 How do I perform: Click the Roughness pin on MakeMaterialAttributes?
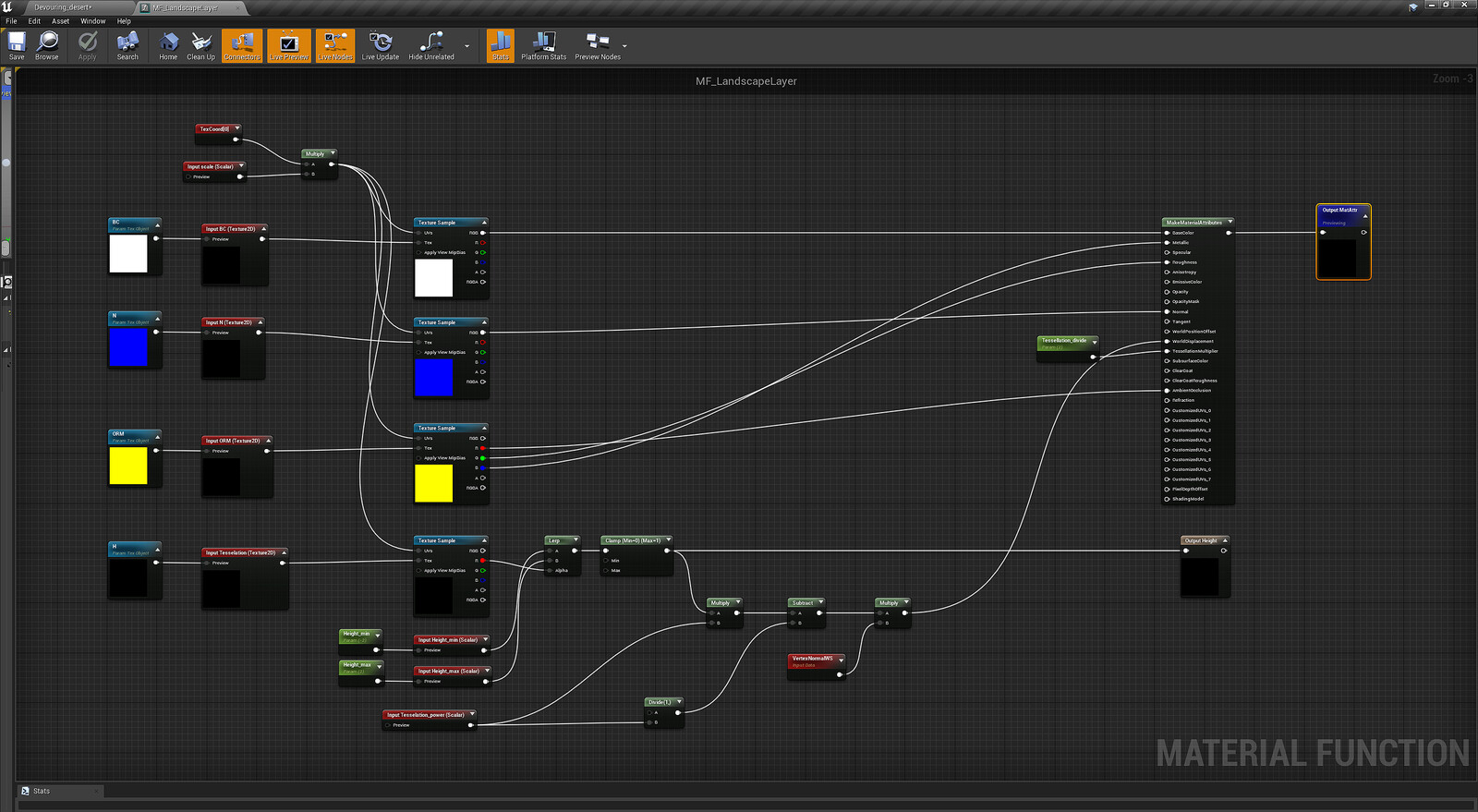pyautogui.click(x=1167, y=262)
